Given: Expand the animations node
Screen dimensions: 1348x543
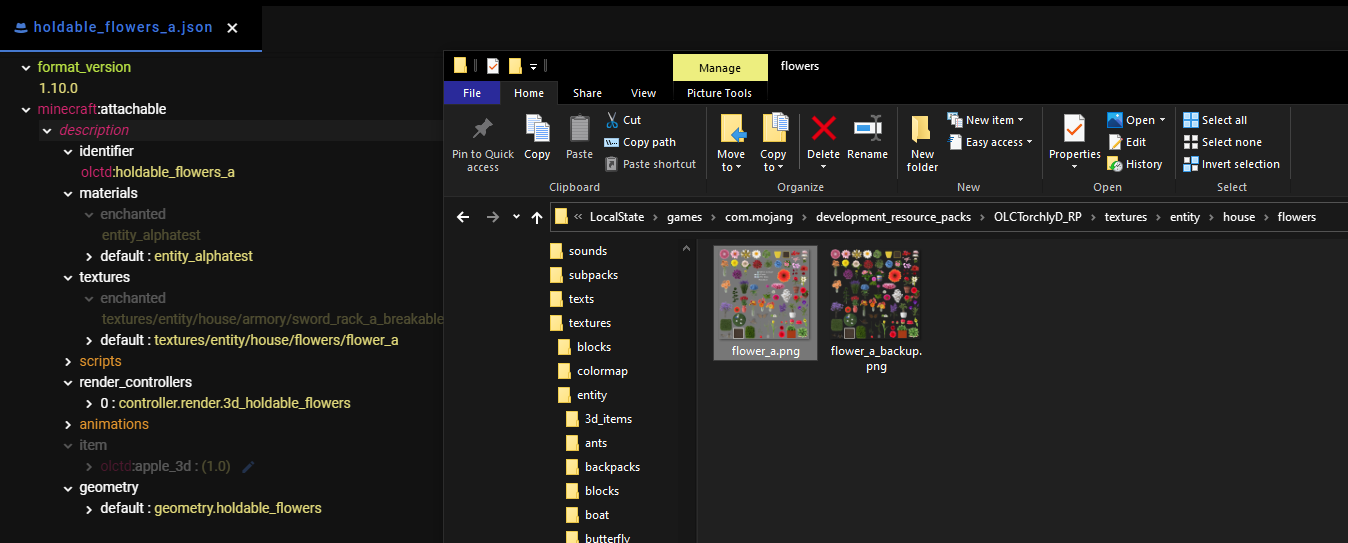Looking at the screenshot, I should tap(68, 424).
